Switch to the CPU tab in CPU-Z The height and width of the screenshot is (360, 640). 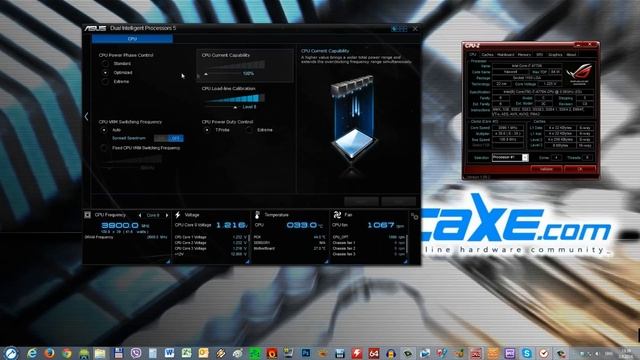click(473, 54)
